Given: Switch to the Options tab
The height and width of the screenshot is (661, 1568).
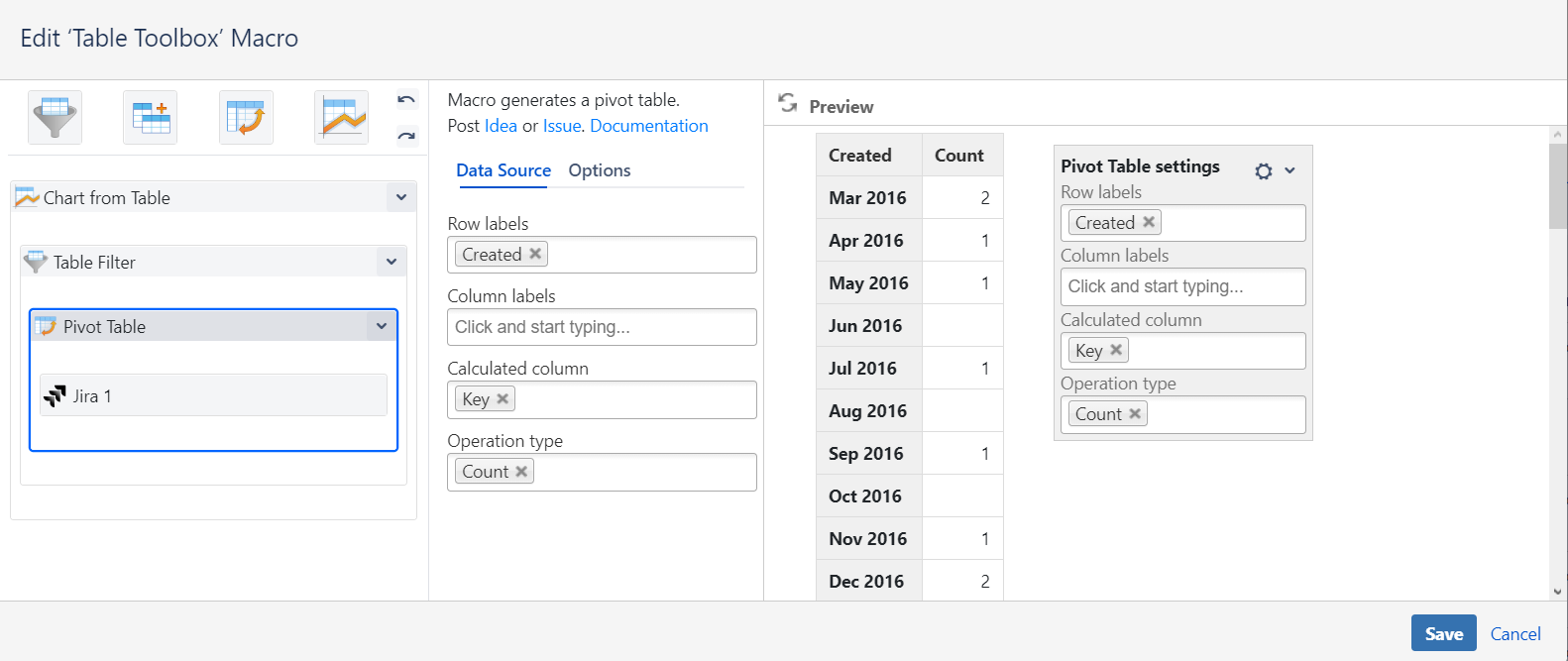Looking at the screenshot, I should point(600,170).
